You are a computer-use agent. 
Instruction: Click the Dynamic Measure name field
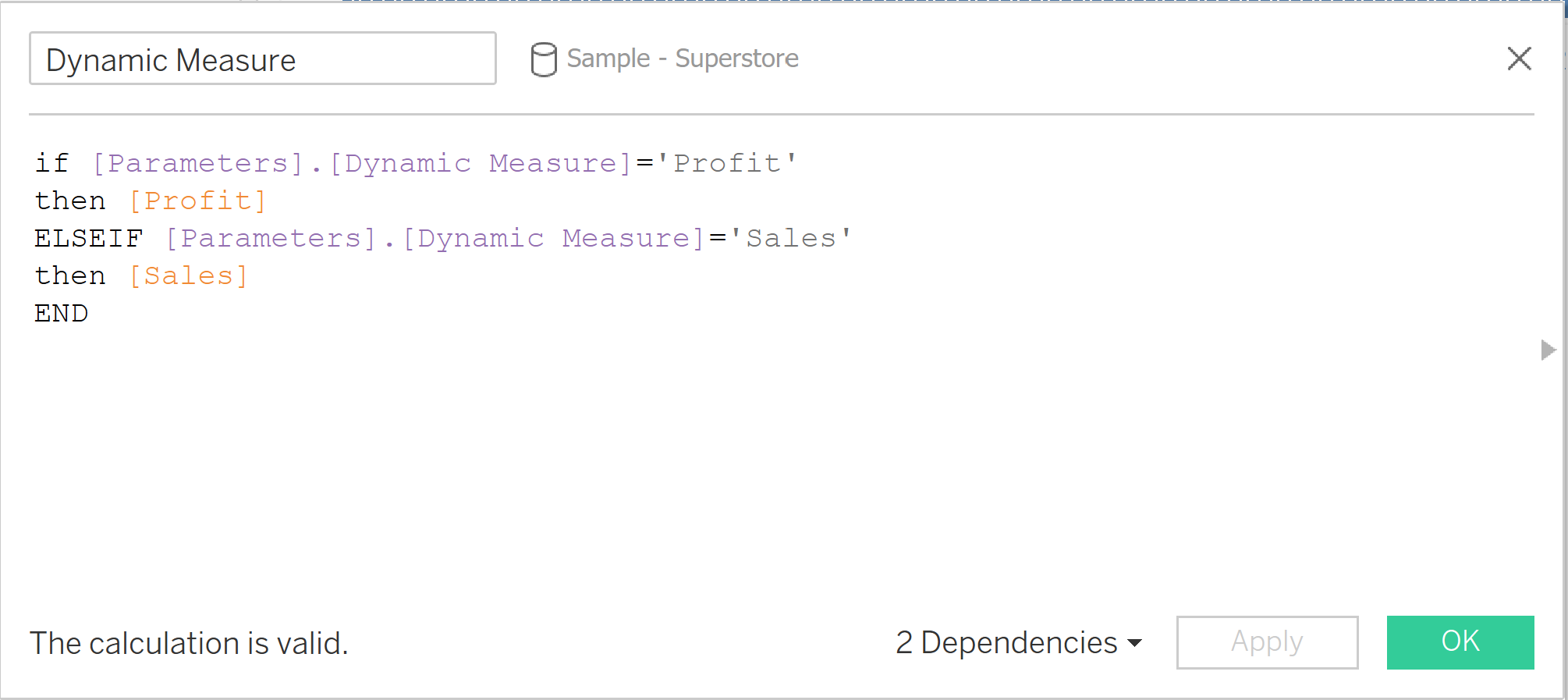[262, 59]
